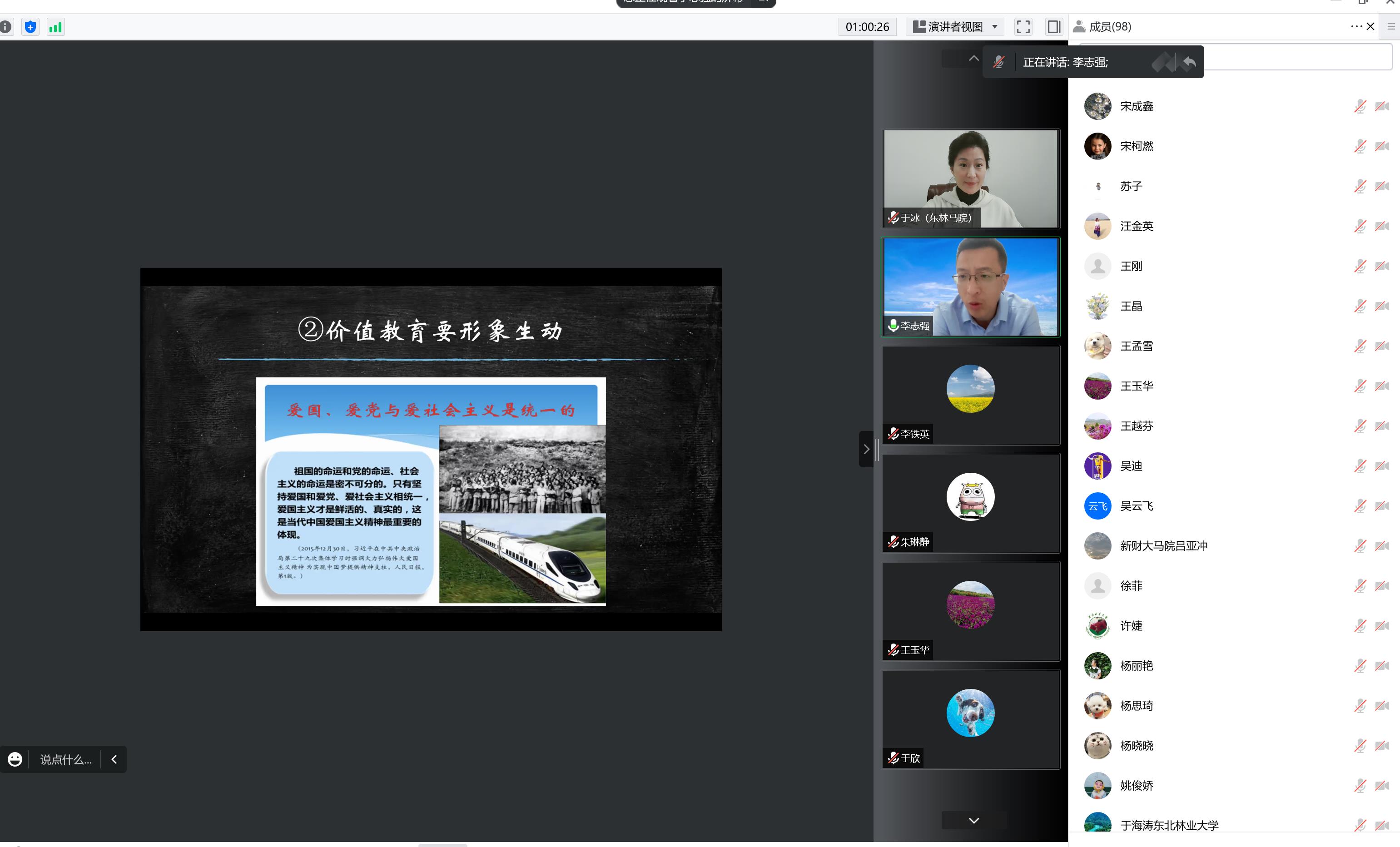The image size is (1400, 847).
Task: Click 说点什么 chat input field
Action: pos(65,759)
